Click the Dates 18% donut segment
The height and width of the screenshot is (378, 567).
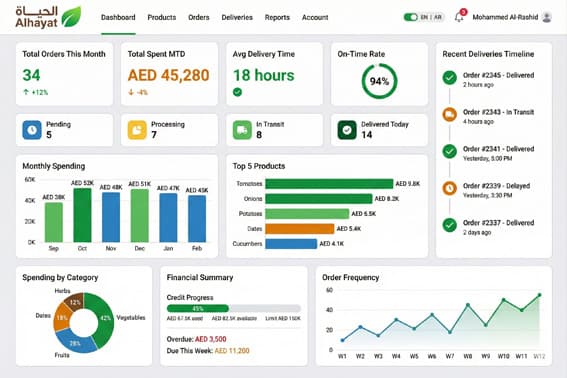click(61, 318)
